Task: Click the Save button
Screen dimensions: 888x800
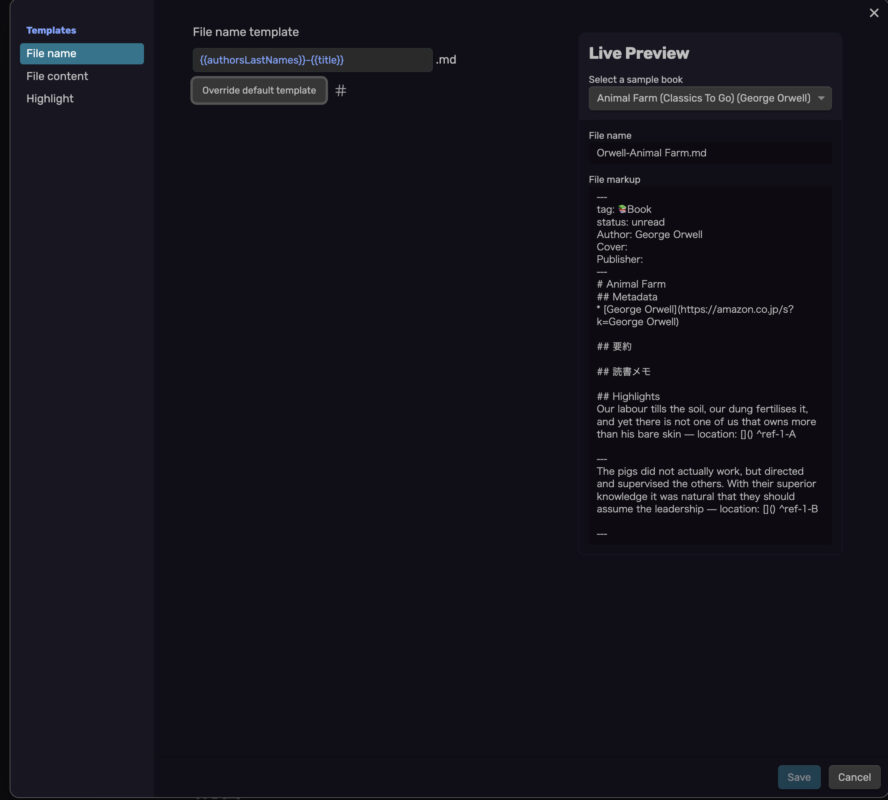Action: point(799,777)
